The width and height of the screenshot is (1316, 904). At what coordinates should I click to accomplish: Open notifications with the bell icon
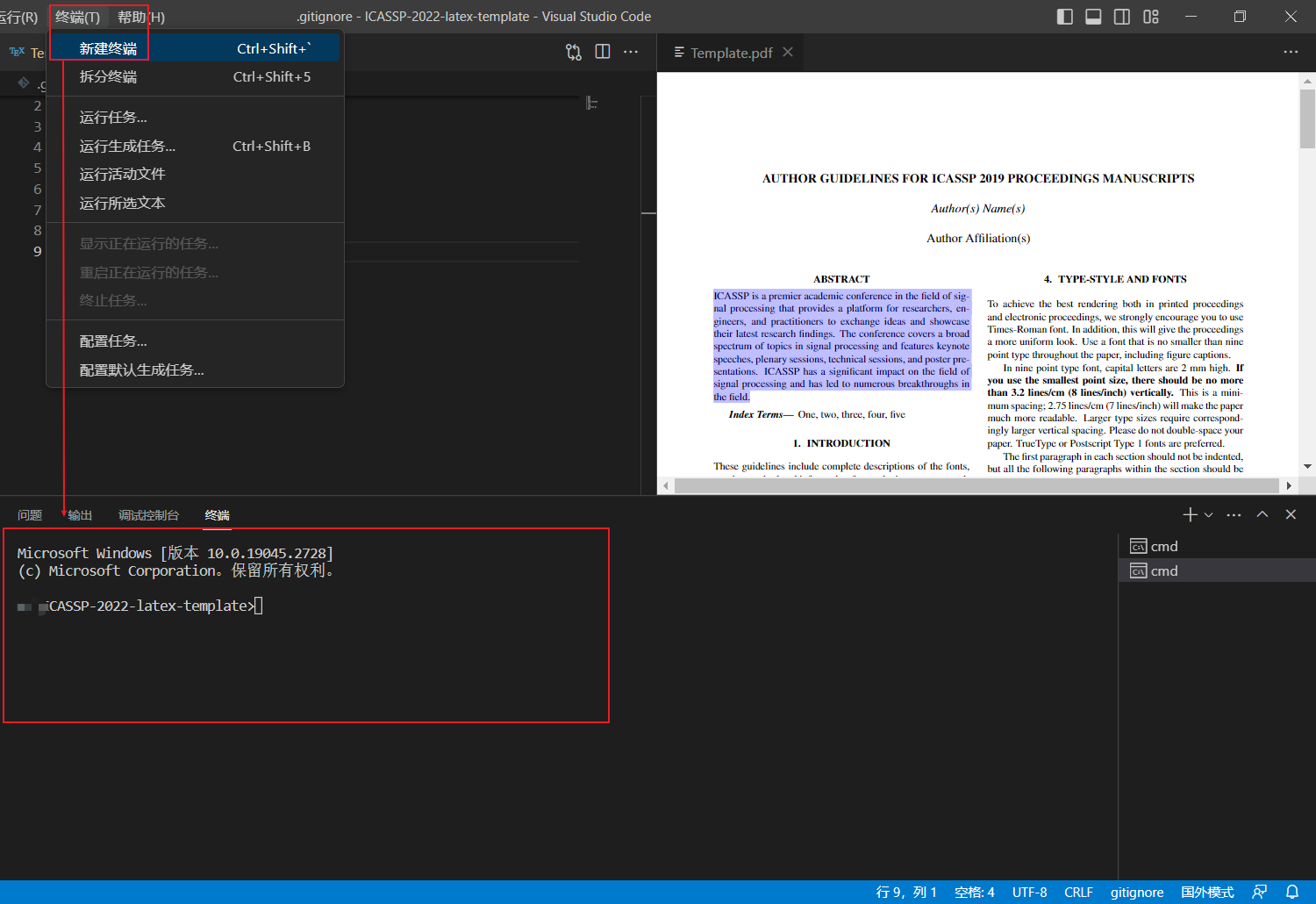tap(1292, 893)
